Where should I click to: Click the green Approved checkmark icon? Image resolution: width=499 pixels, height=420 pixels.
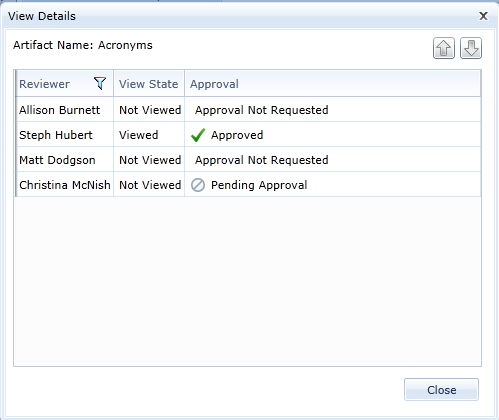click(x=198, y=135)
